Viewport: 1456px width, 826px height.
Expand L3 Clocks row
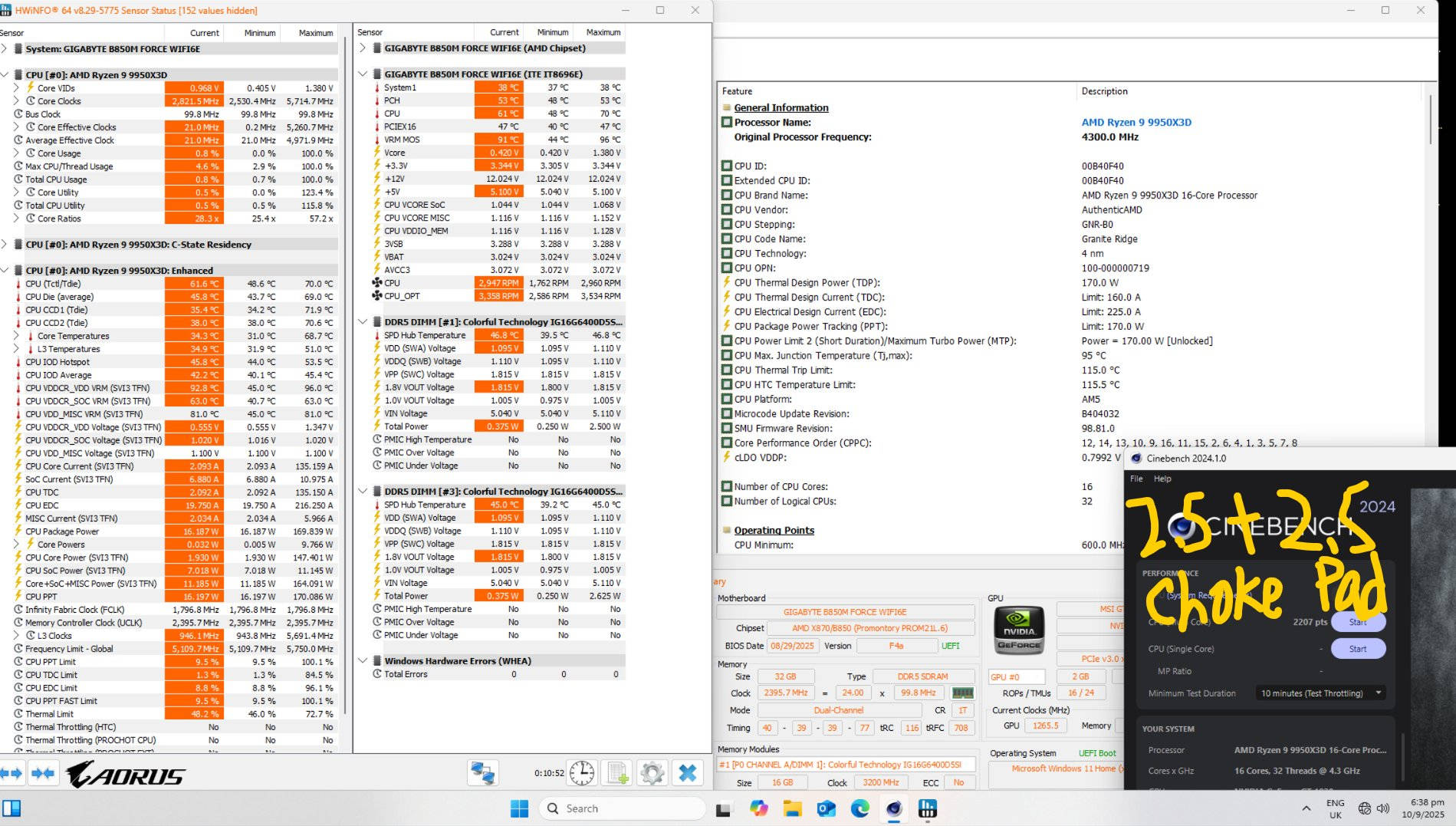click(17, 635)
